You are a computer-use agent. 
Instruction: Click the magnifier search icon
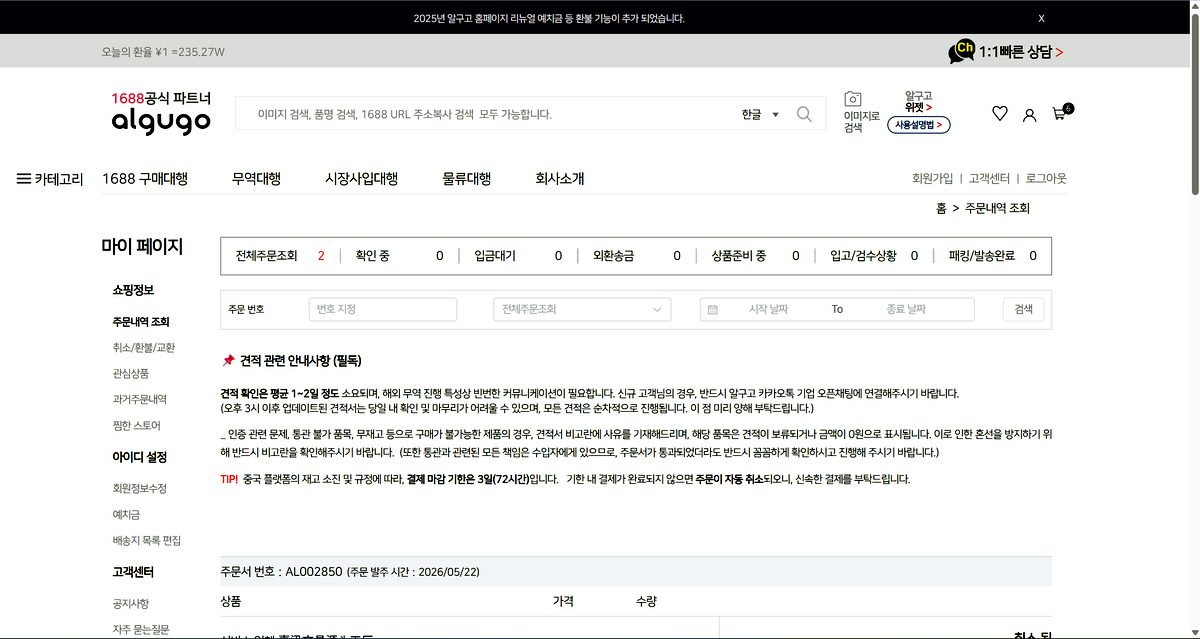[804, 114]
